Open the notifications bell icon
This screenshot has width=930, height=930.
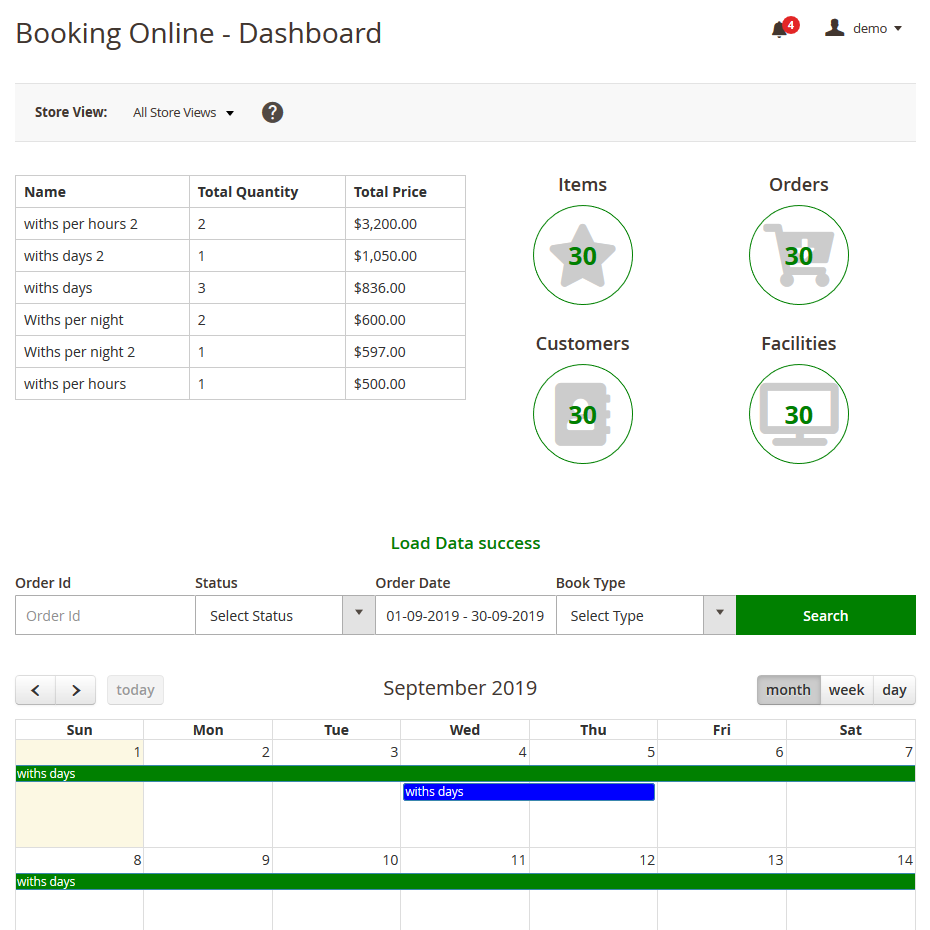(x=780, y=29)
